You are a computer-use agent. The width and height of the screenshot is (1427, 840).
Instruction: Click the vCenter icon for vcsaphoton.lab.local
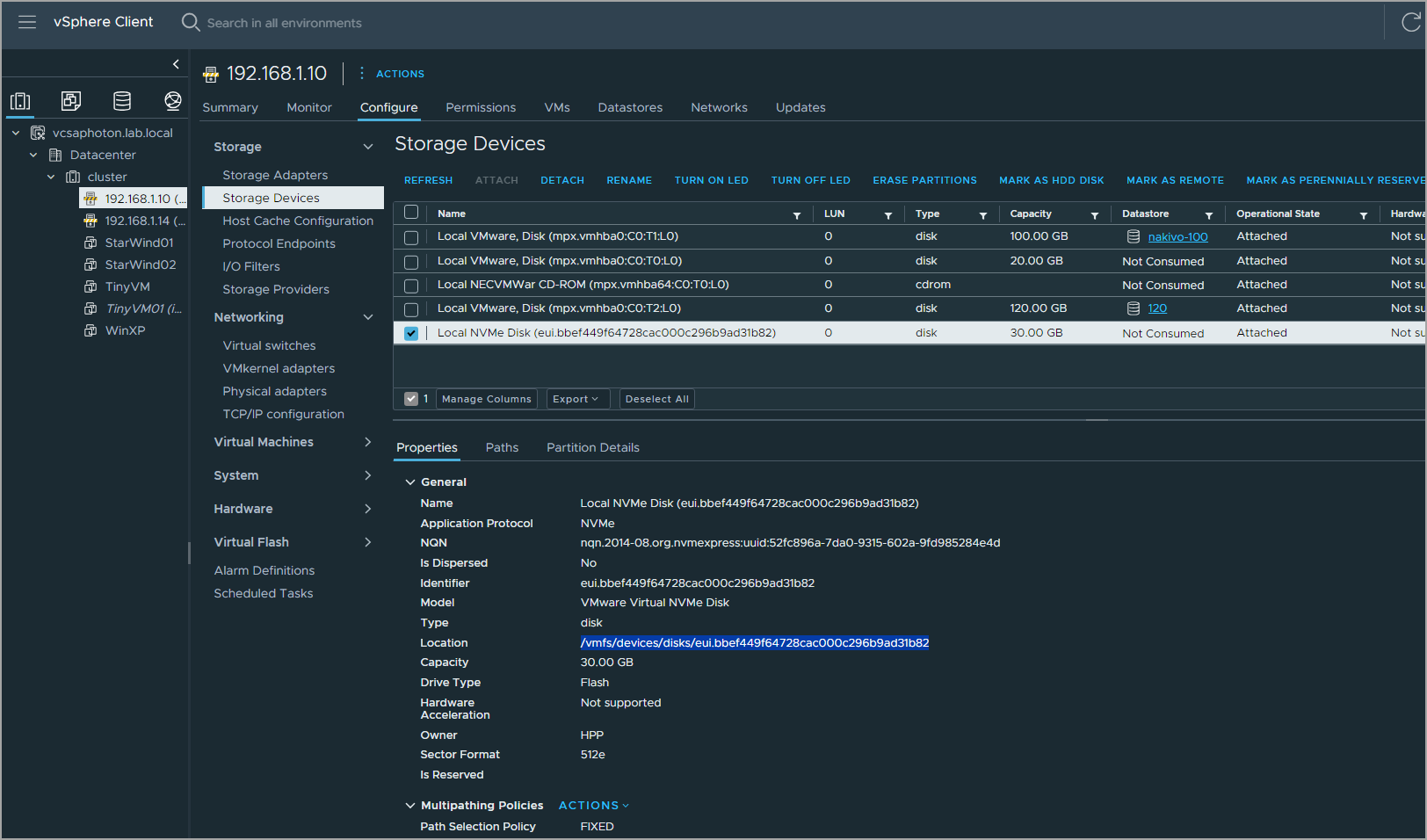[38, 133]
